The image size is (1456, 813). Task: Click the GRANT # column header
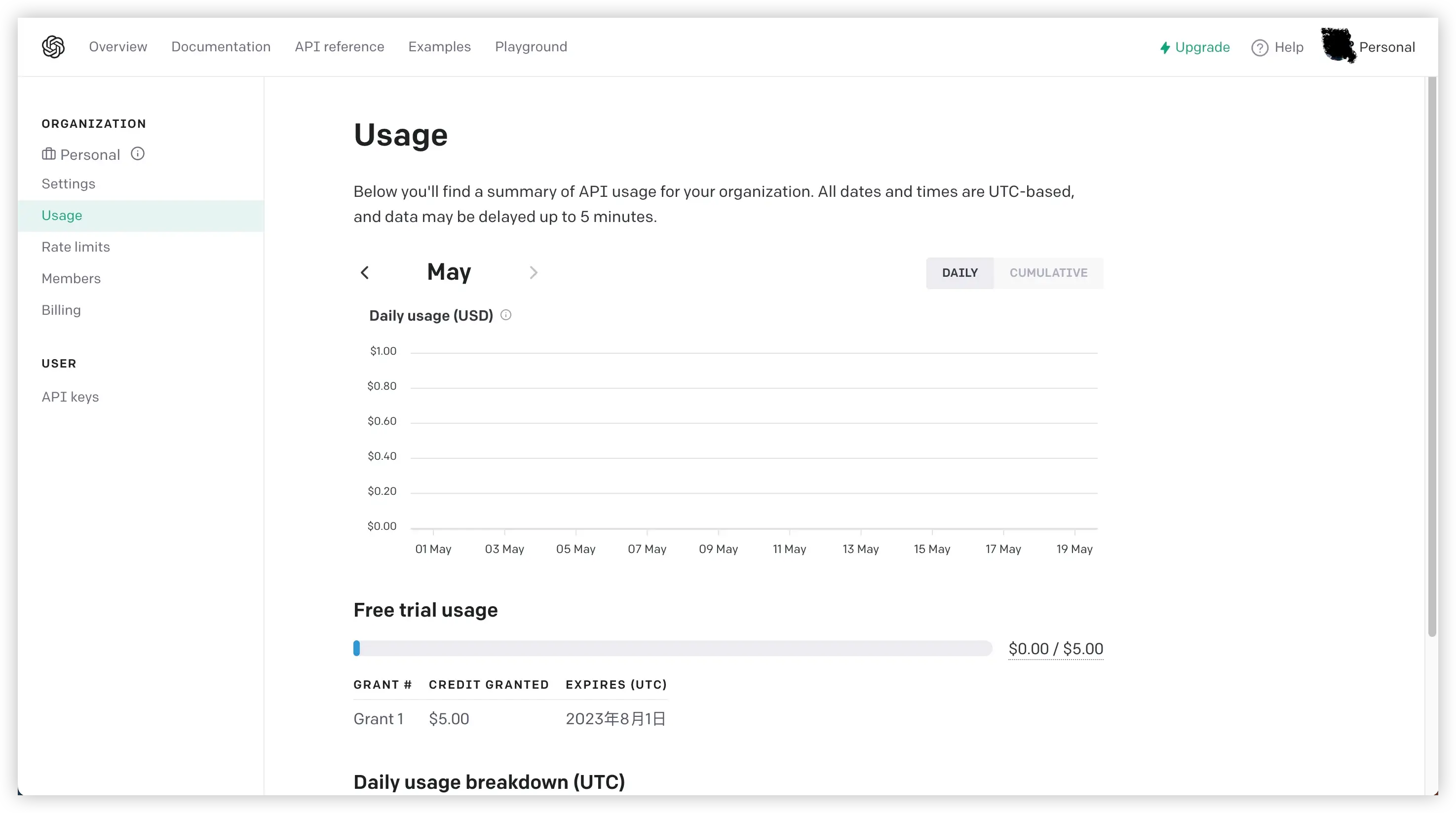tap(382, 685)
